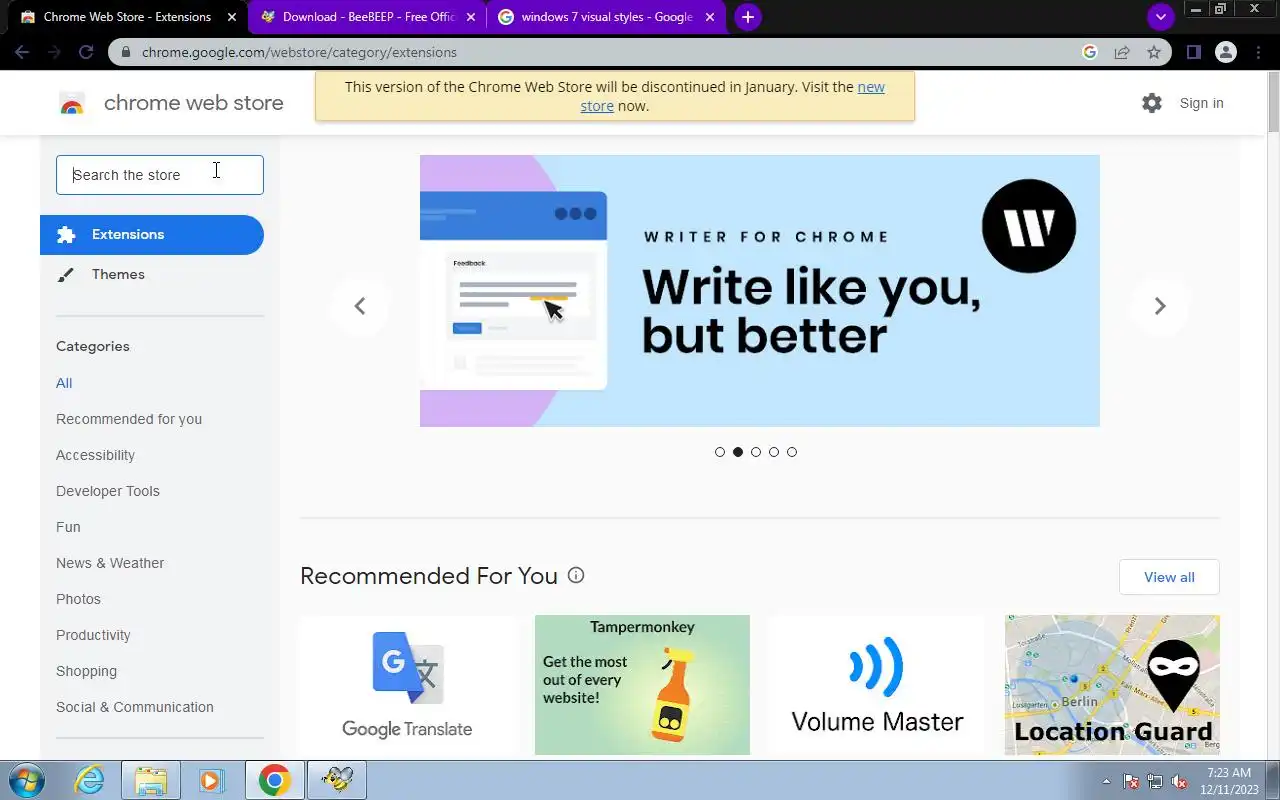Share this page icon
1280x800 pixels.
pos(1122,52)
